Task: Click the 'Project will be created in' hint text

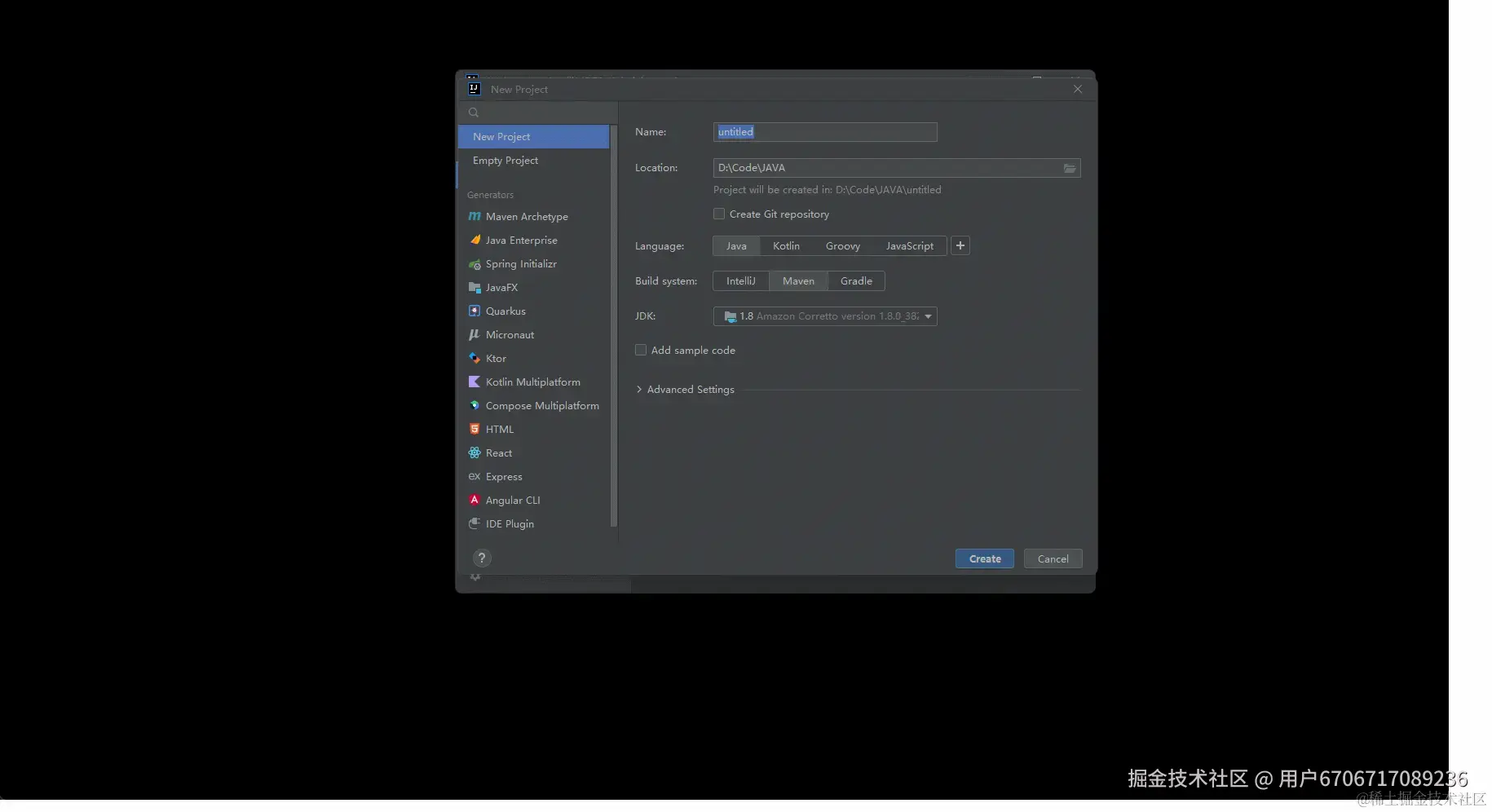Action: pyautogui.click(x=827, y=190)
